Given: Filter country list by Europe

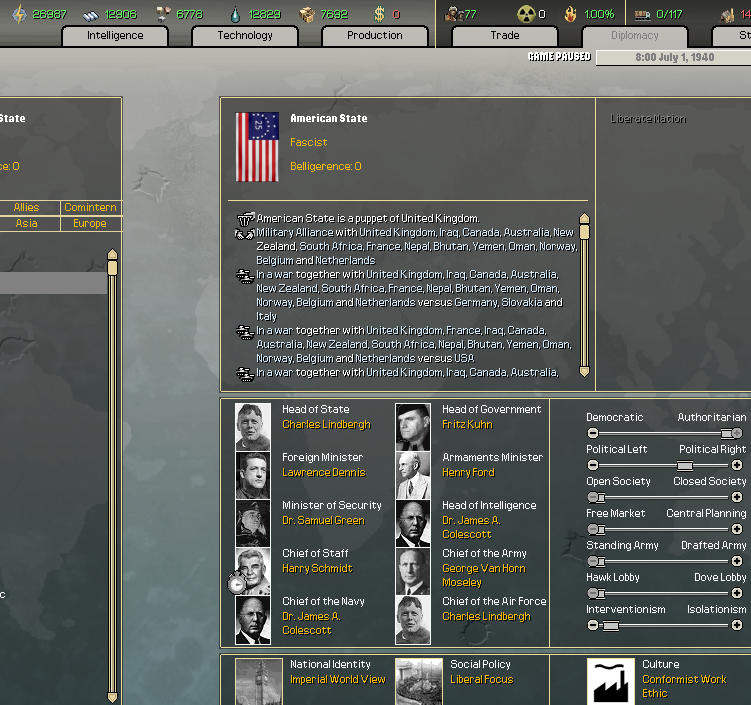Looking at the screenshot, I should pyautogui.click(x=90, y=224).
